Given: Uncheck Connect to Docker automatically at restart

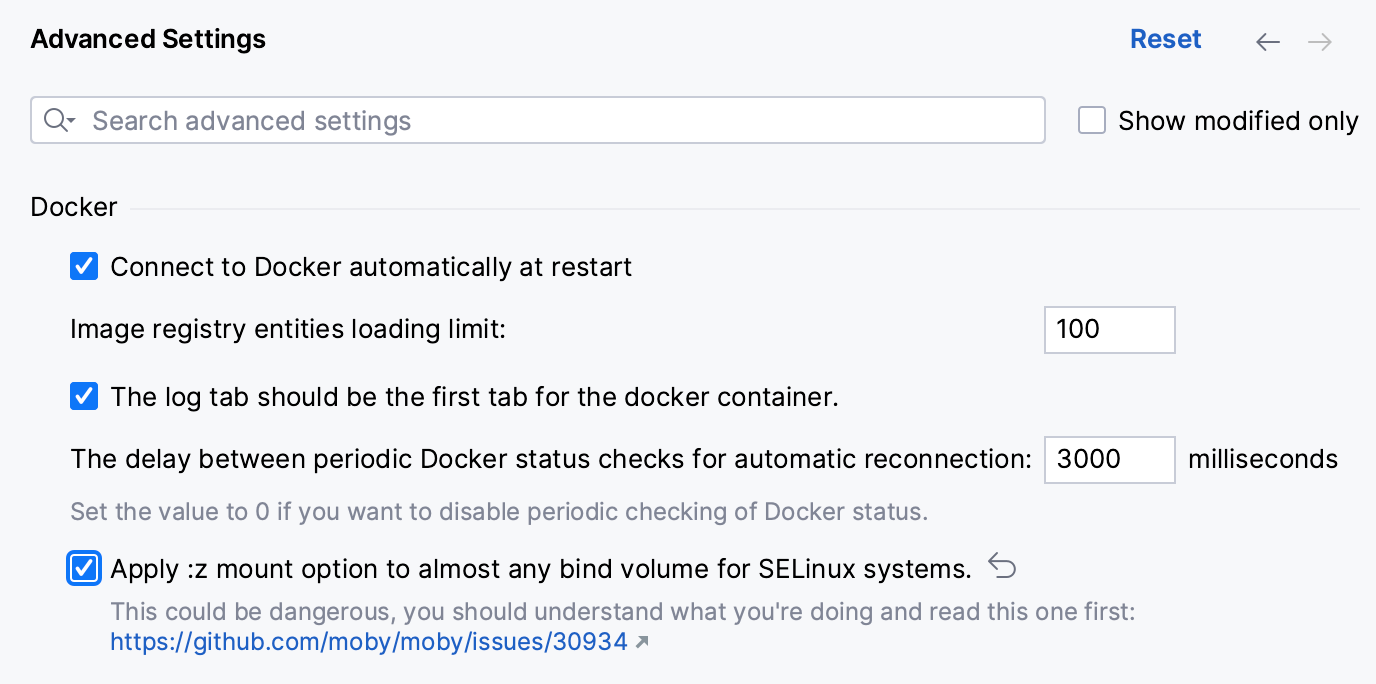Looking at the screenshot, I should (83, 266).
